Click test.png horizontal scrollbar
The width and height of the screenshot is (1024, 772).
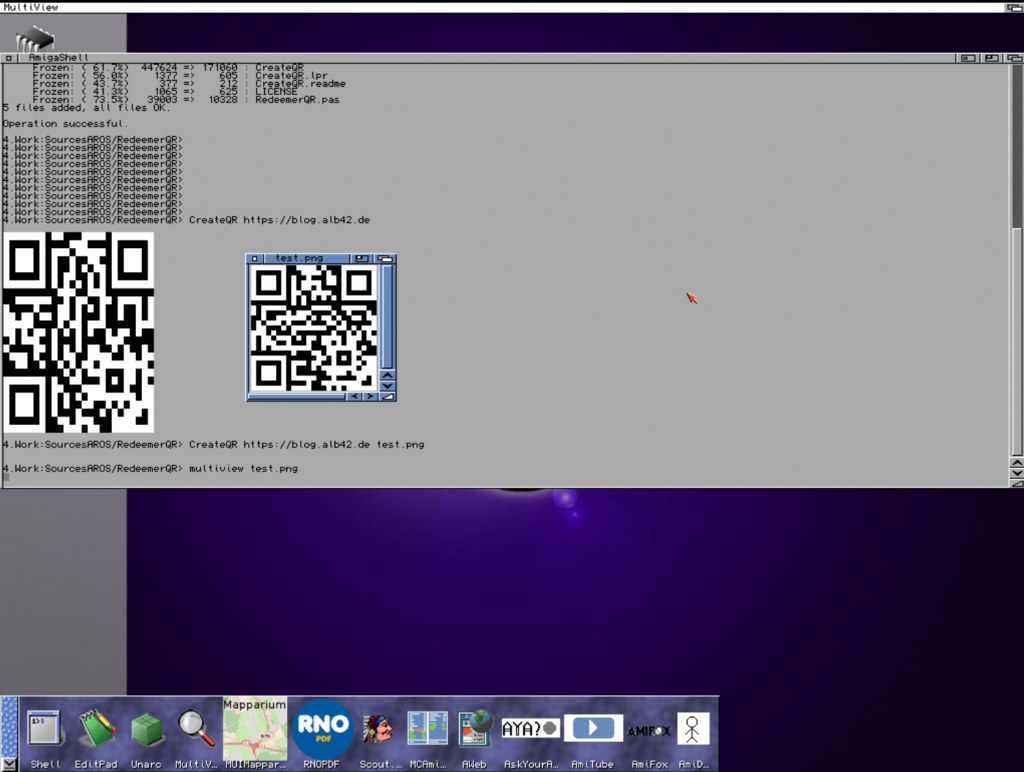coord(297,396)
